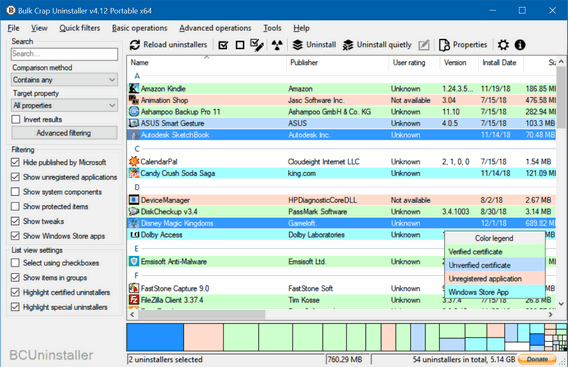Open the Quick filters menu

[x=80, y=28]
